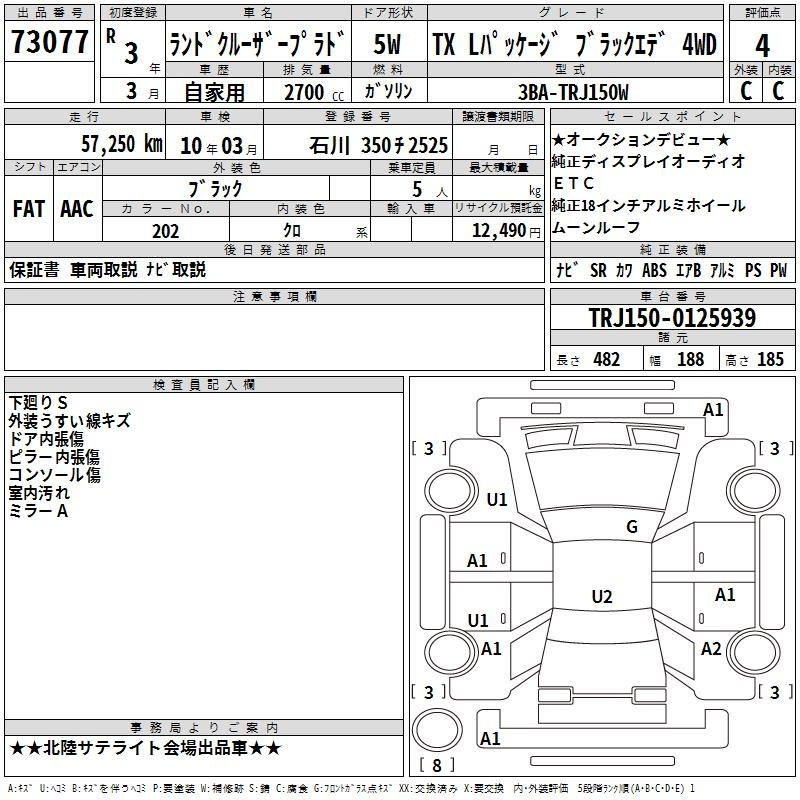Click the sales point ムーンルーフ

pos(596,227)
